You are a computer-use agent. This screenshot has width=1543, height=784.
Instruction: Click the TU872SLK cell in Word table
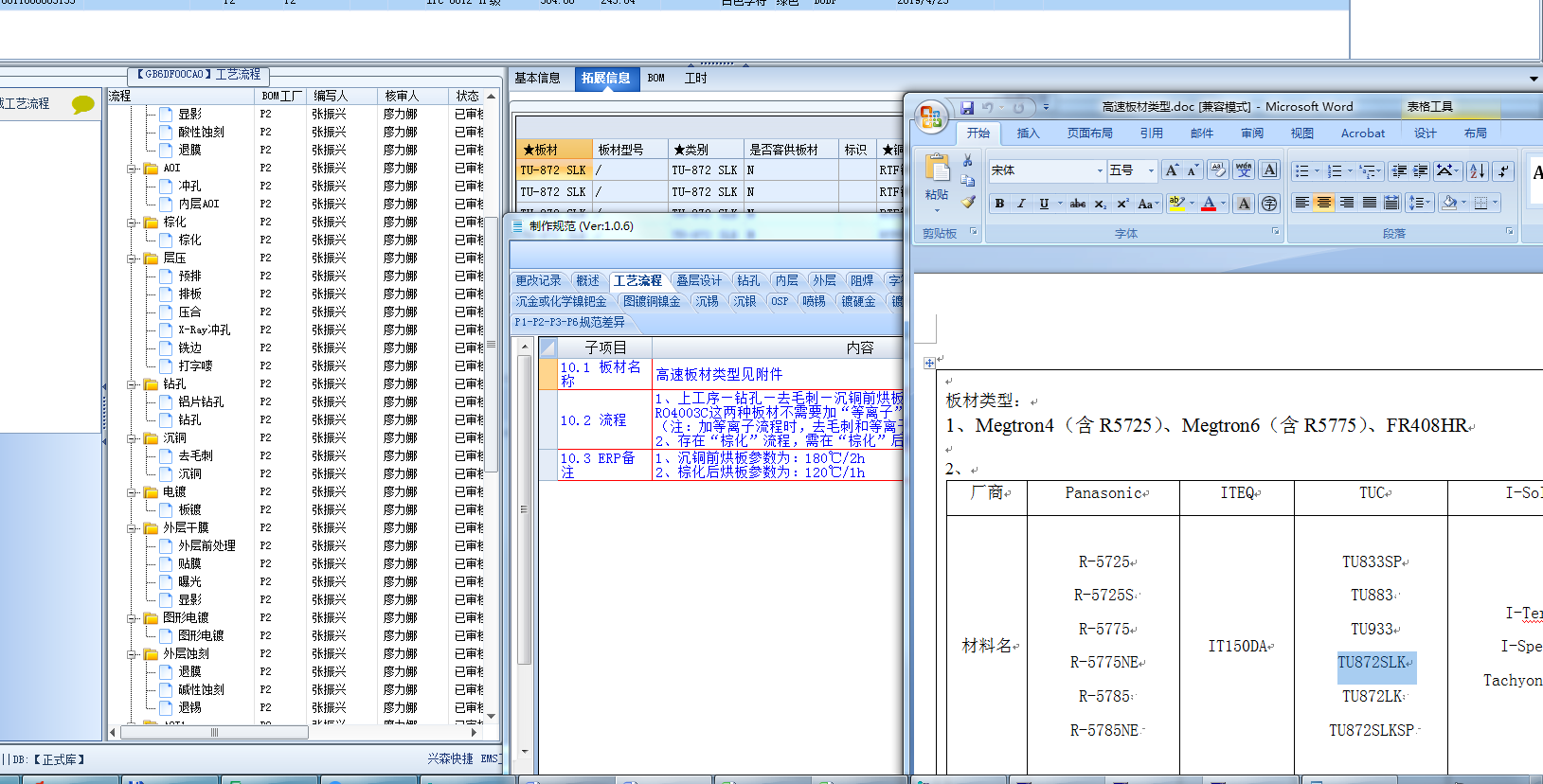pyautogui.click(x=1372, y=663)
